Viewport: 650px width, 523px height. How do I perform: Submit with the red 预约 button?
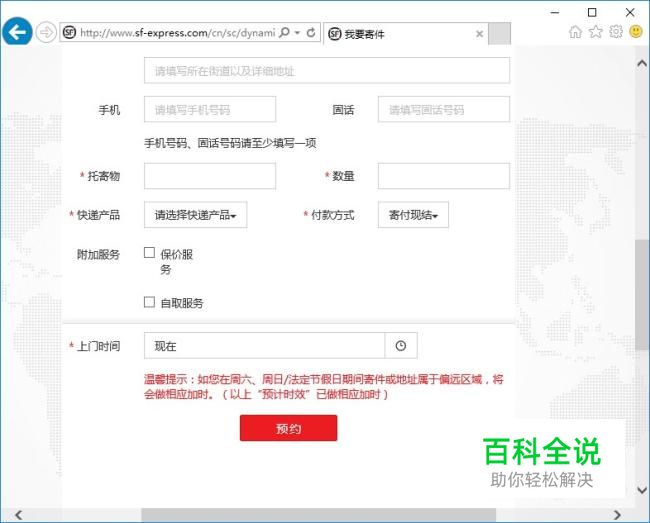click(289, 428)
